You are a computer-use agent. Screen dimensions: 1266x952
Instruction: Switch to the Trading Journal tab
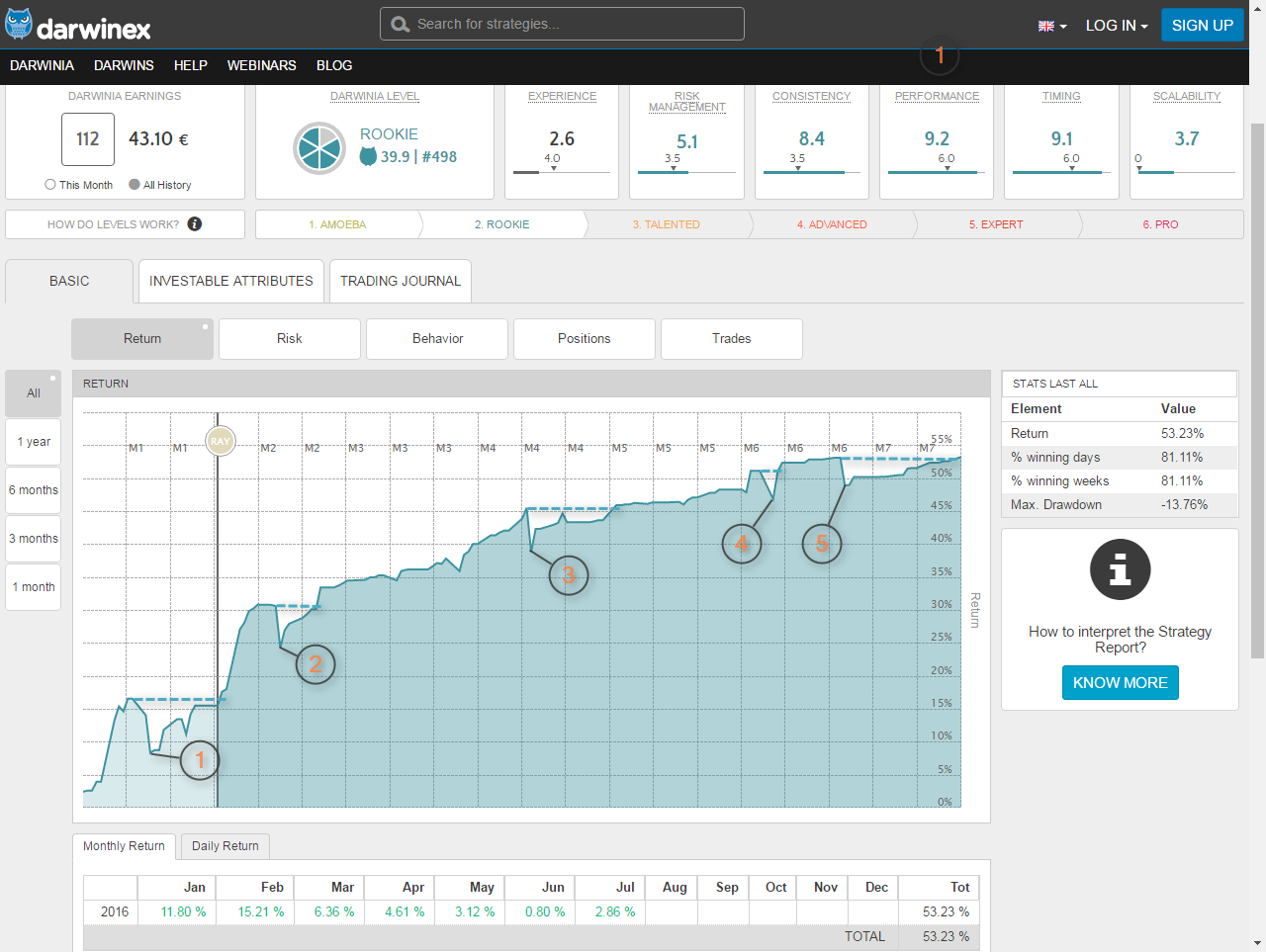[401, 281]
